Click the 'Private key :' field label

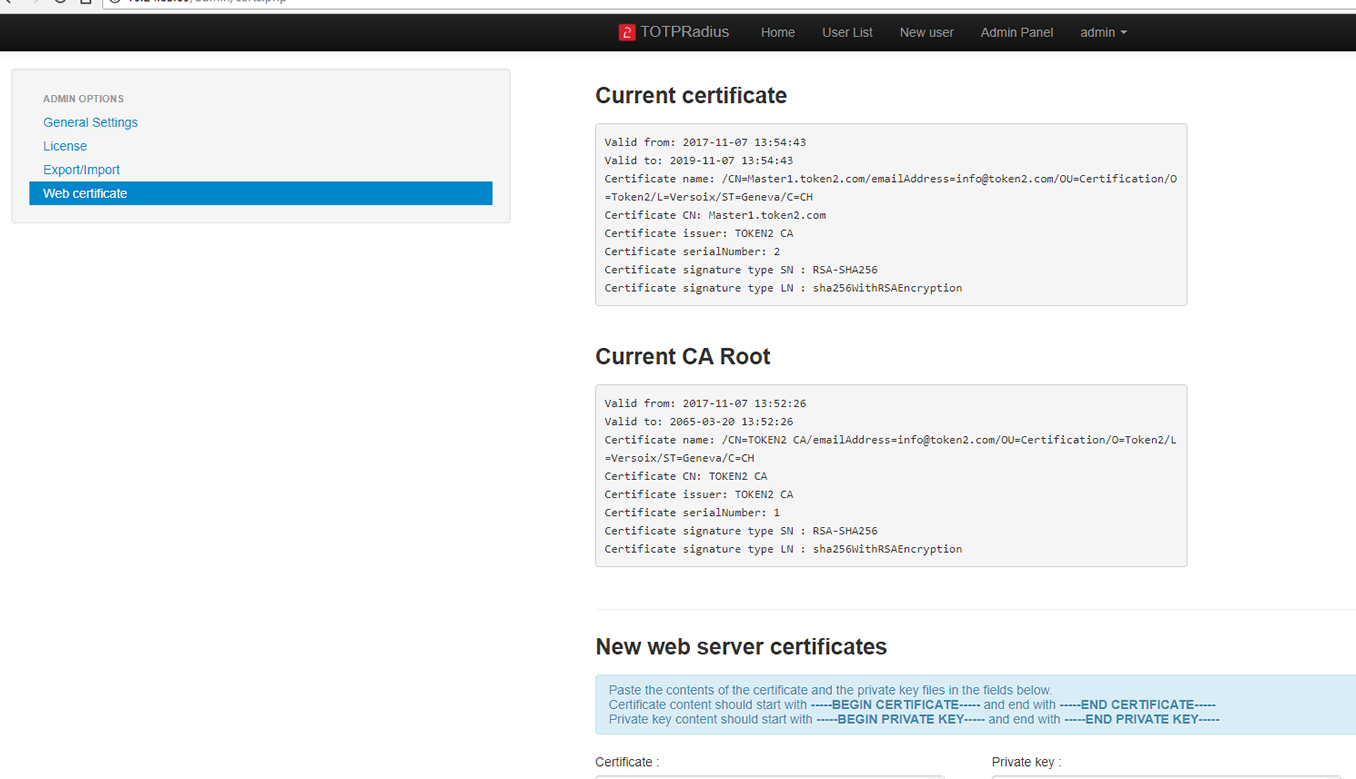[x=1026, y=762]
